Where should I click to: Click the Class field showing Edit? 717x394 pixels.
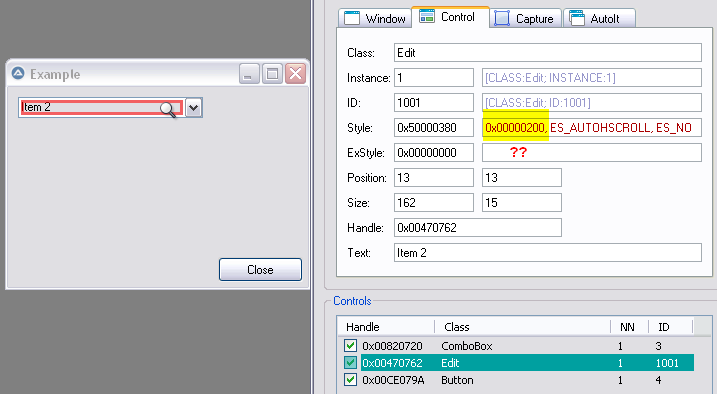coord(548,53)
